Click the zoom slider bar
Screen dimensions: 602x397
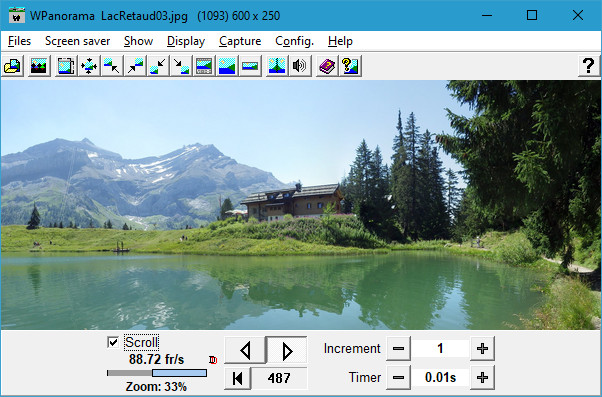coord(157,373)
